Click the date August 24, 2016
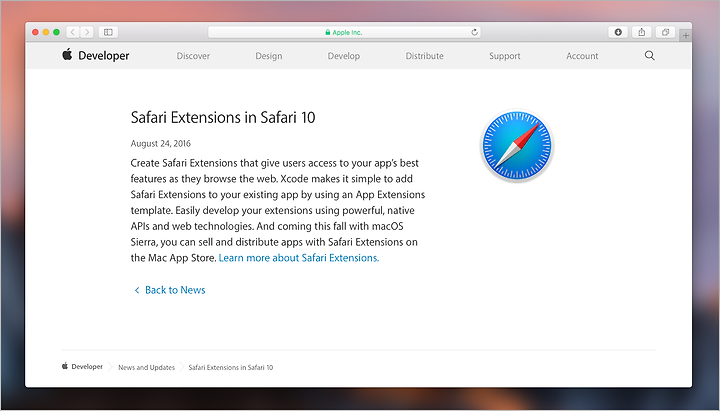 [x=161, y=144]
